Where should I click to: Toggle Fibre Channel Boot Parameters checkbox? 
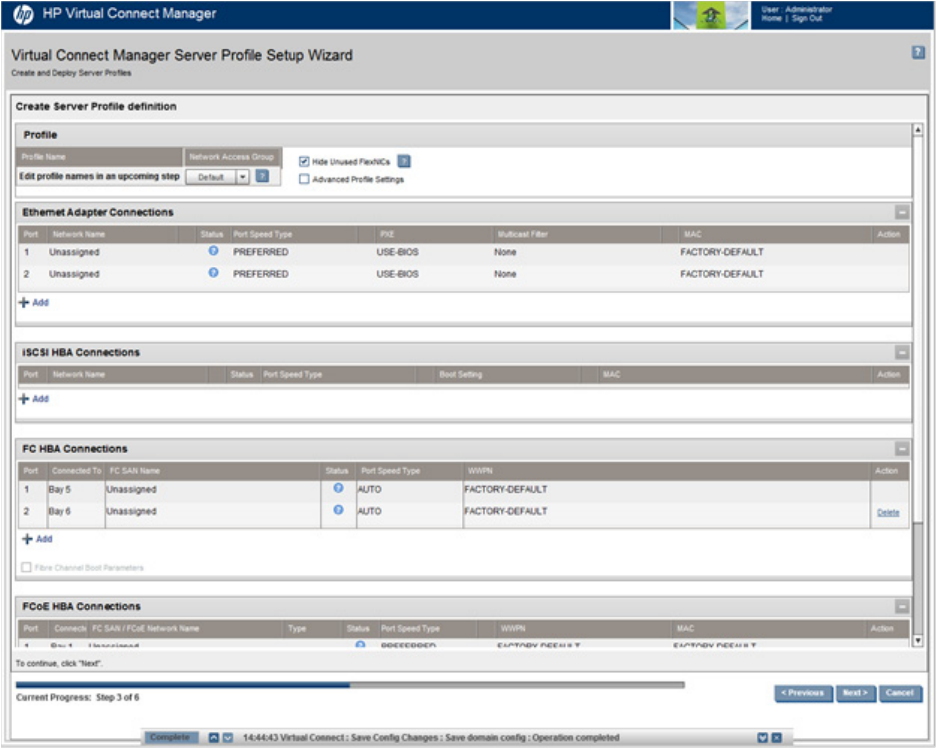pyautogui.click(x=26, y=567)
